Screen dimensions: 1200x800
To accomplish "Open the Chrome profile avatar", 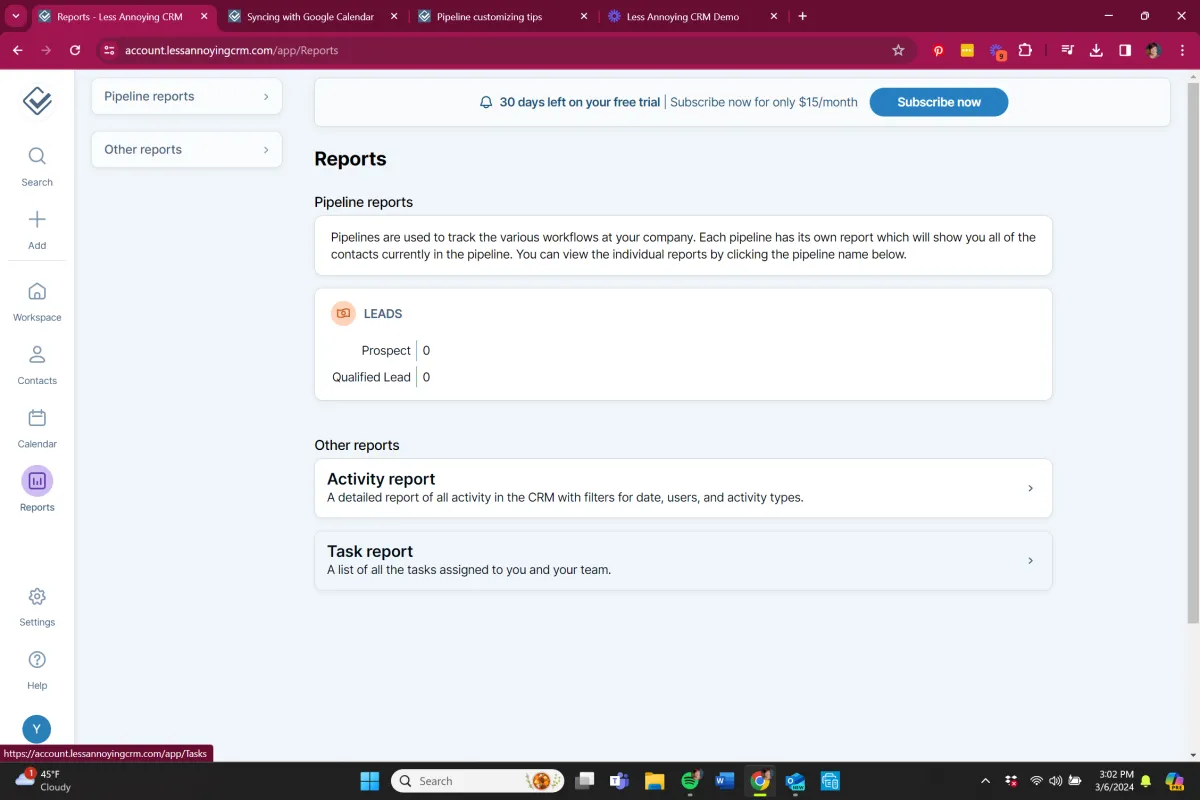I will [1153, 50].
